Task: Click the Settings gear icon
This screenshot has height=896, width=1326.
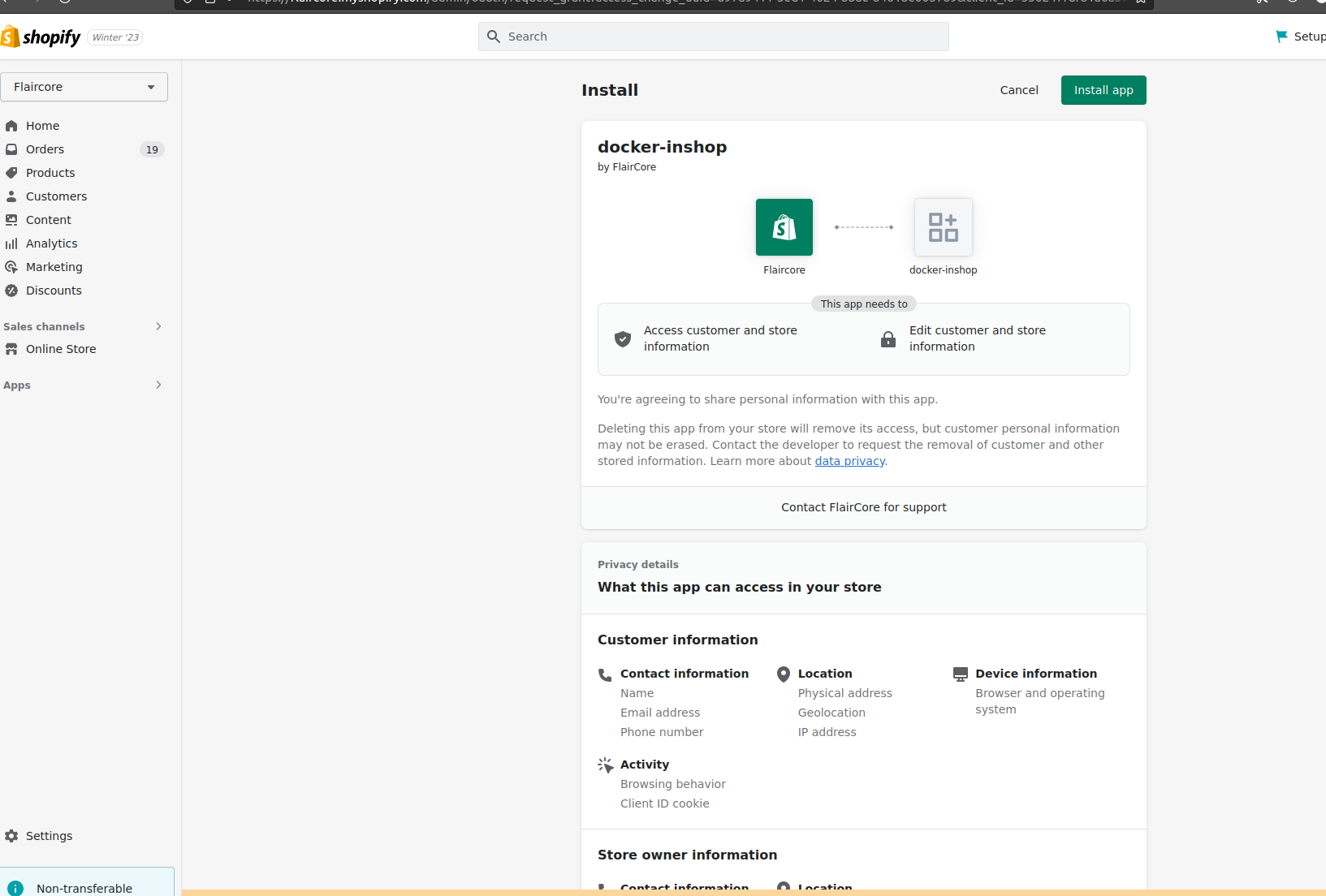Action: pos(11,836)
